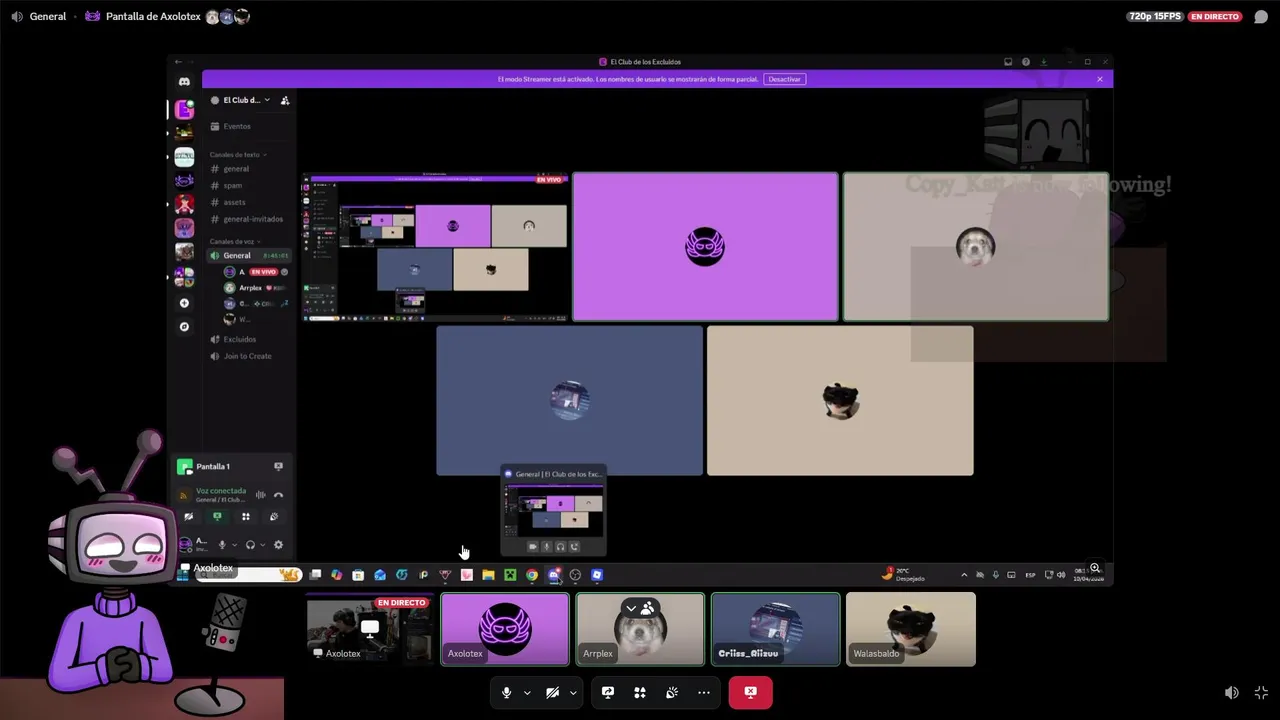Screen dimensions: 1280x720
Task: Select the live stream tile labeled Axolotex EN DIRECTO
Action: click(368, 629)
